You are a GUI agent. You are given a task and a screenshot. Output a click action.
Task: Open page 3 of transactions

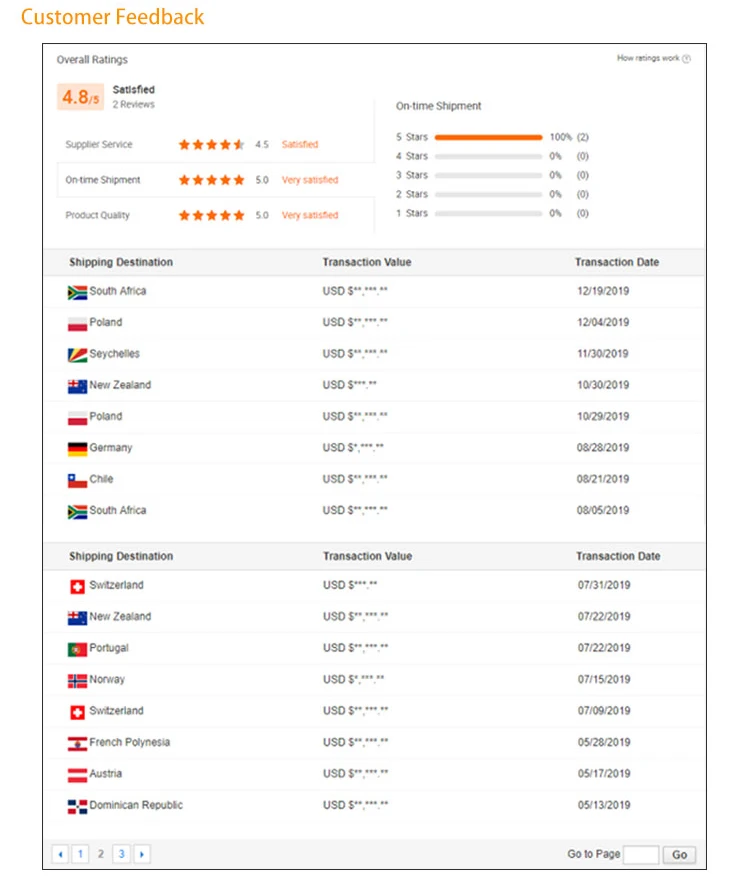pyautogui.click(x=122, y=854)
